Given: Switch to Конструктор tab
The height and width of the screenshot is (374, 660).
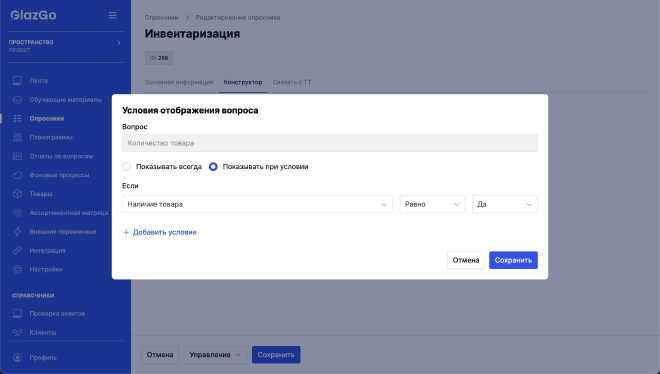Looking at the screenshot, I should tap(243, 82).
